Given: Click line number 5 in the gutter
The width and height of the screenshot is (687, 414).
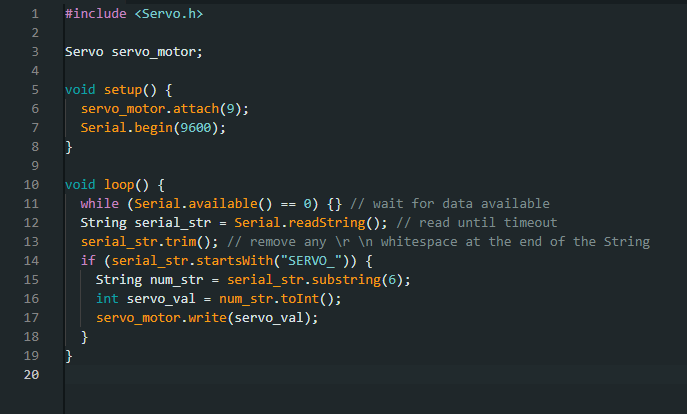Looking at the screenshot, I should (x=35, y=90).
